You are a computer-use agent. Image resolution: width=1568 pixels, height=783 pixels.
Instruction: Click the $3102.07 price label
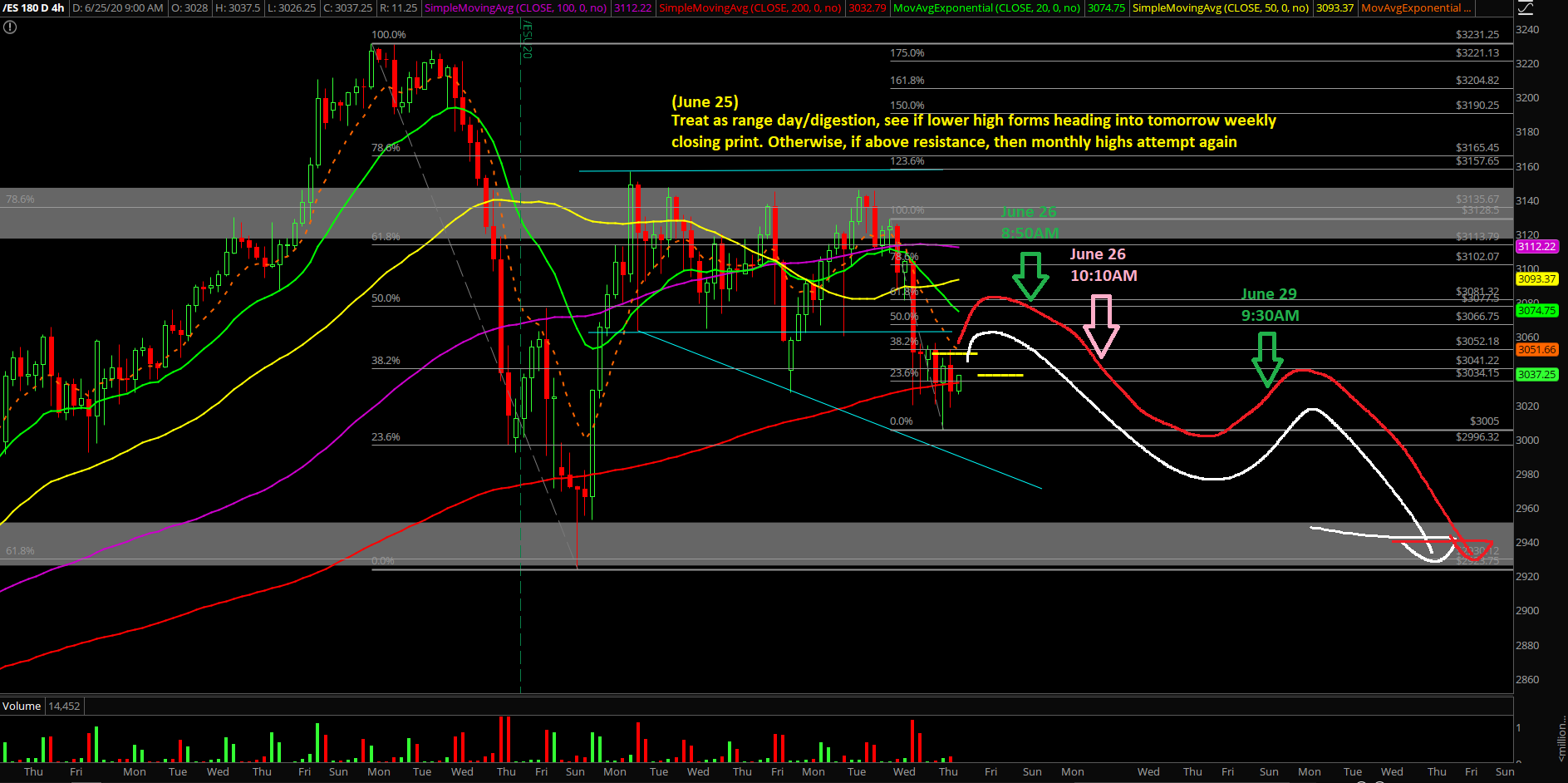1477,257
